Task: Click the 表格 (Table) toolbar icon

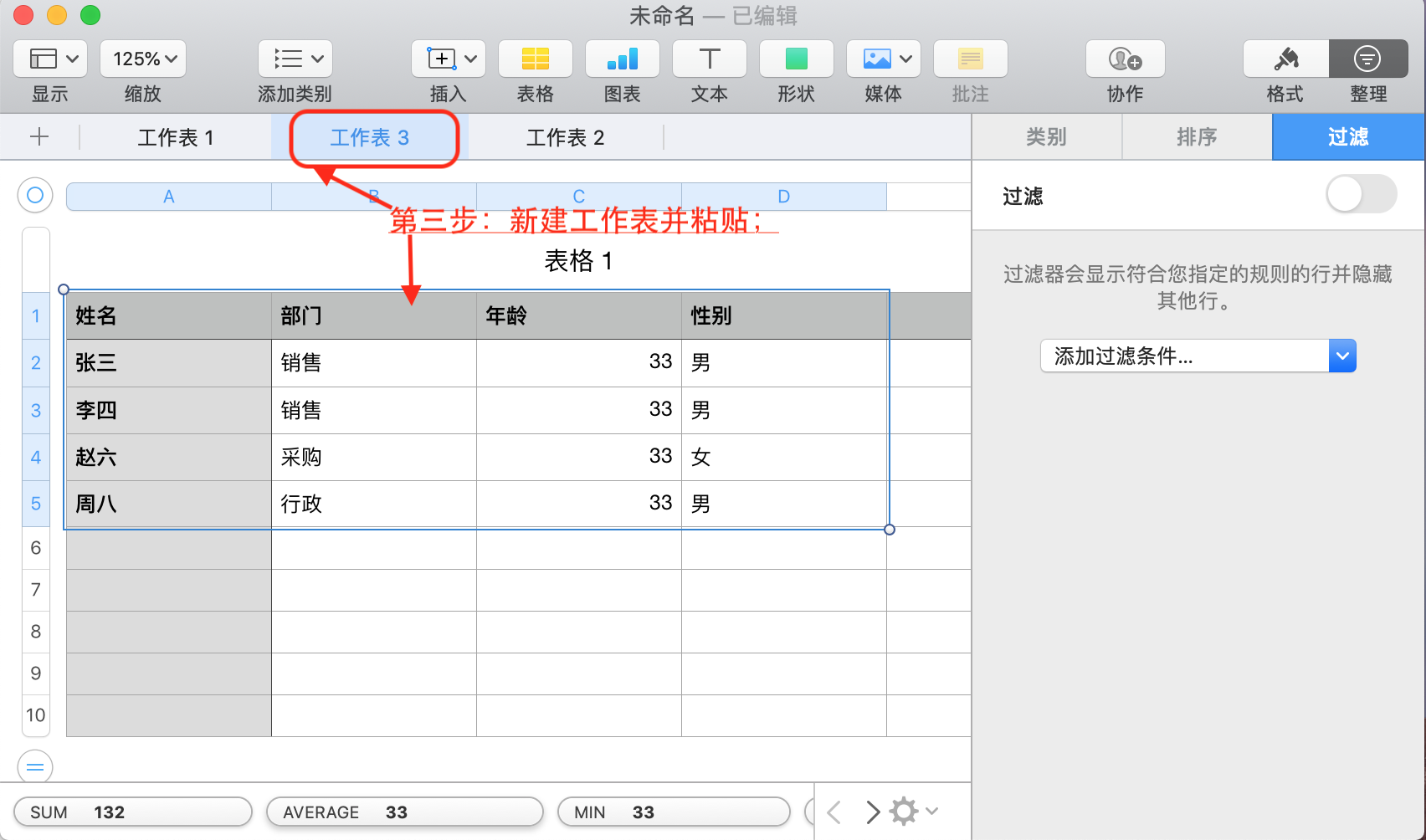Action: tap(535, 59)
